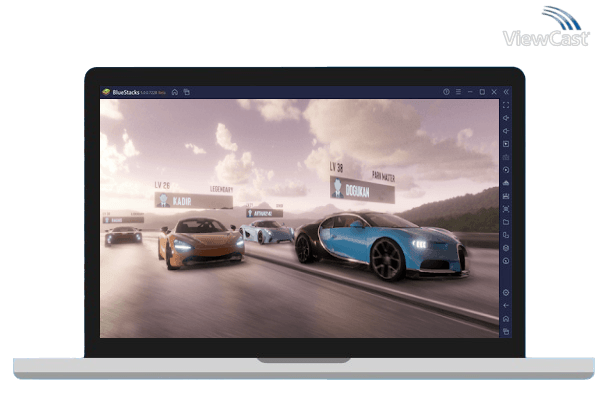The width and height of the screenshot is (602, 414).
Task: Open BlueStacks settings gear icon
Action: coord(506,292)
